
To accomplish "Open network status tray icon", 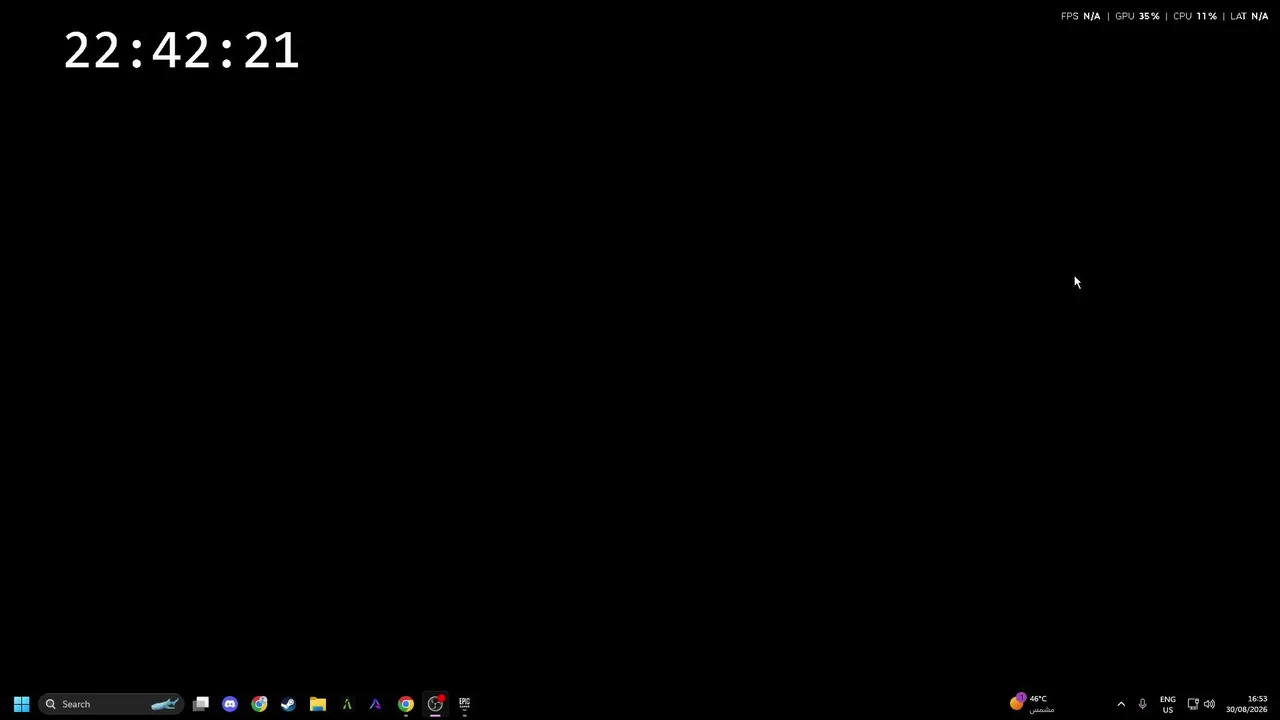I will (x=1193, y=704).
